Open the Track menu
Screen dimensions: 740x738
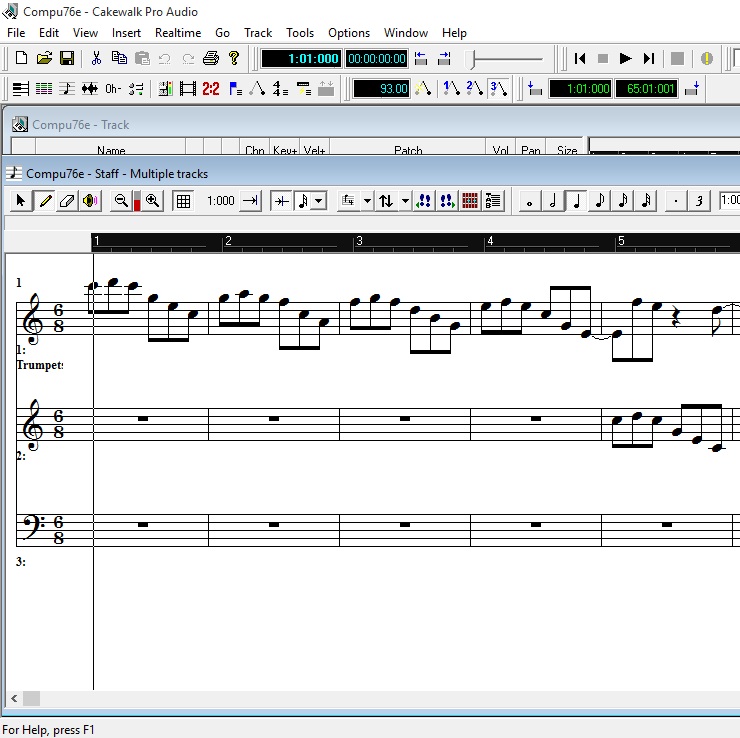[x=258, y=33]
